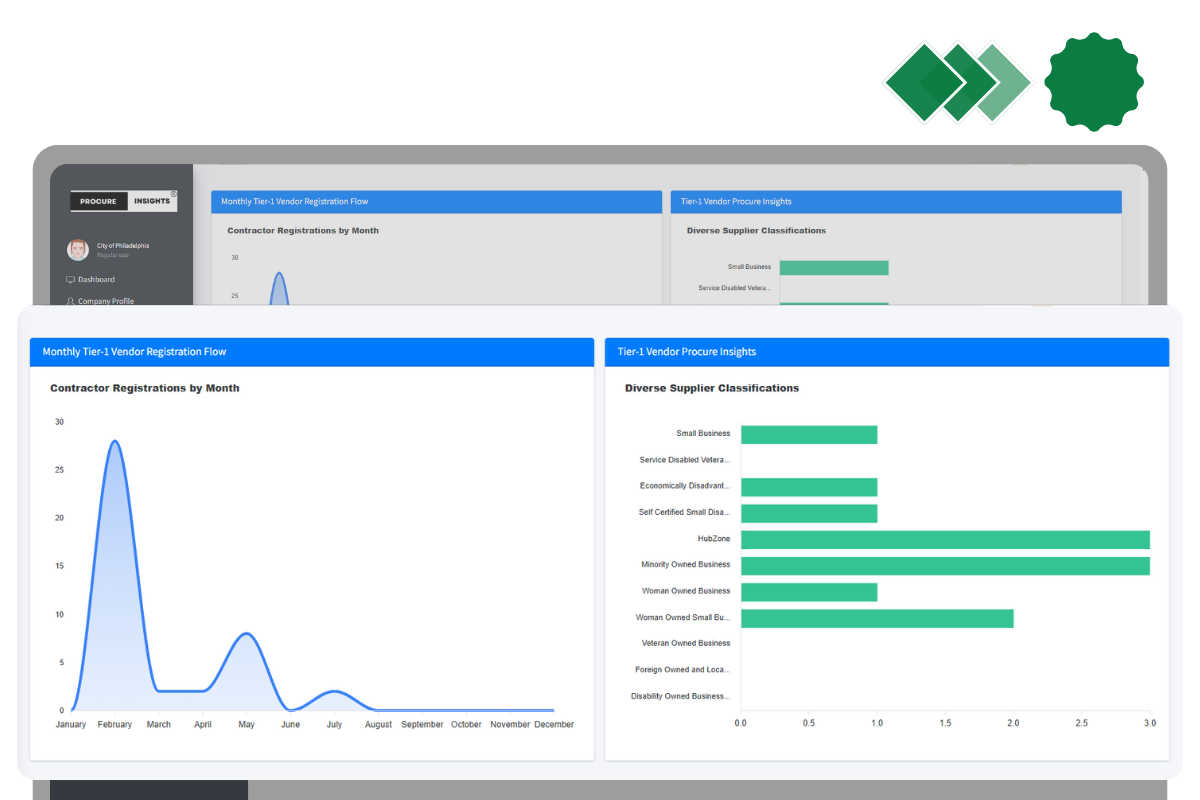
Task: Open Company Profile from the sidebar menu
Action: (x=108, y=301)
